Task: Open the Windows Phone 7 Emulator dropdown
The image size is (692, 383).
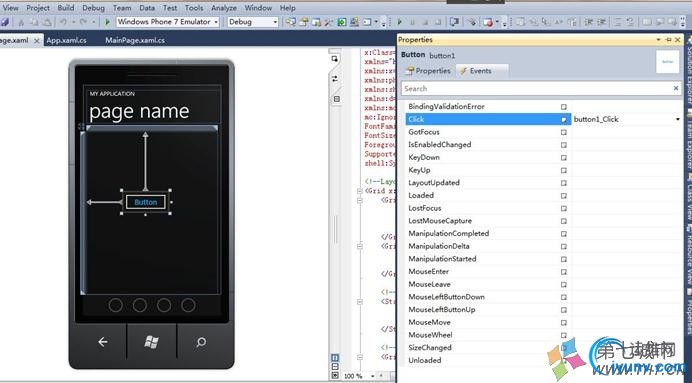Action: click(x=216, y=22)
